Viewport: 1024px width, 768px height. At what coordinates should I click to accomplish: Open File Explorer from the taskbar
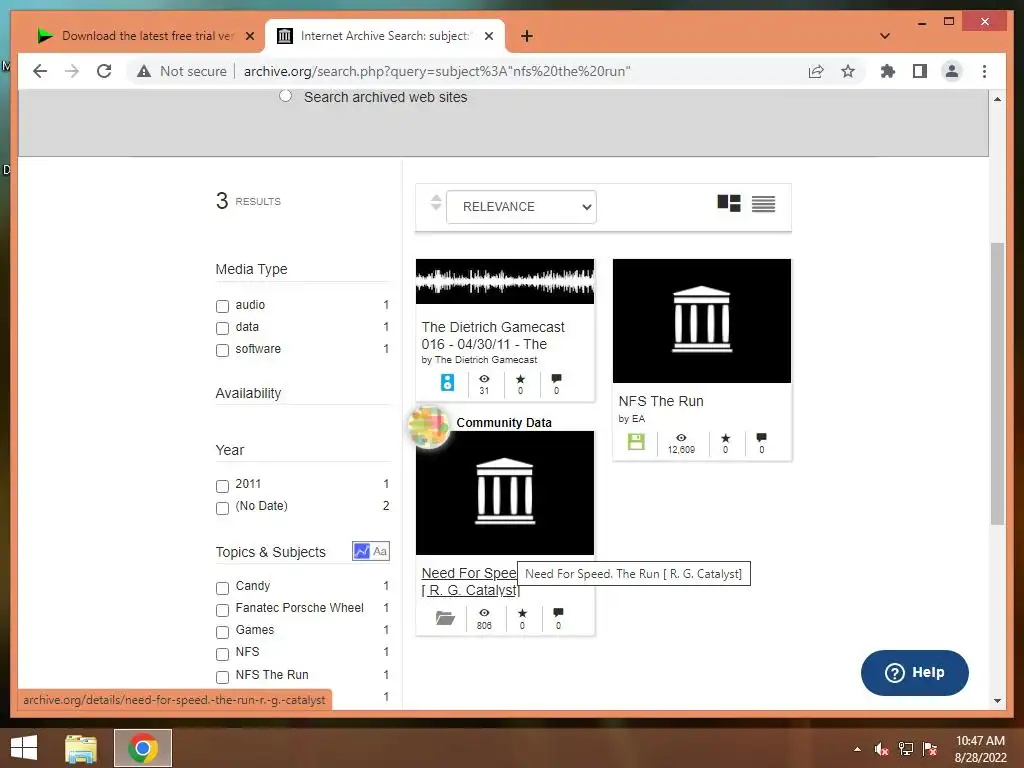click(81, 748)
